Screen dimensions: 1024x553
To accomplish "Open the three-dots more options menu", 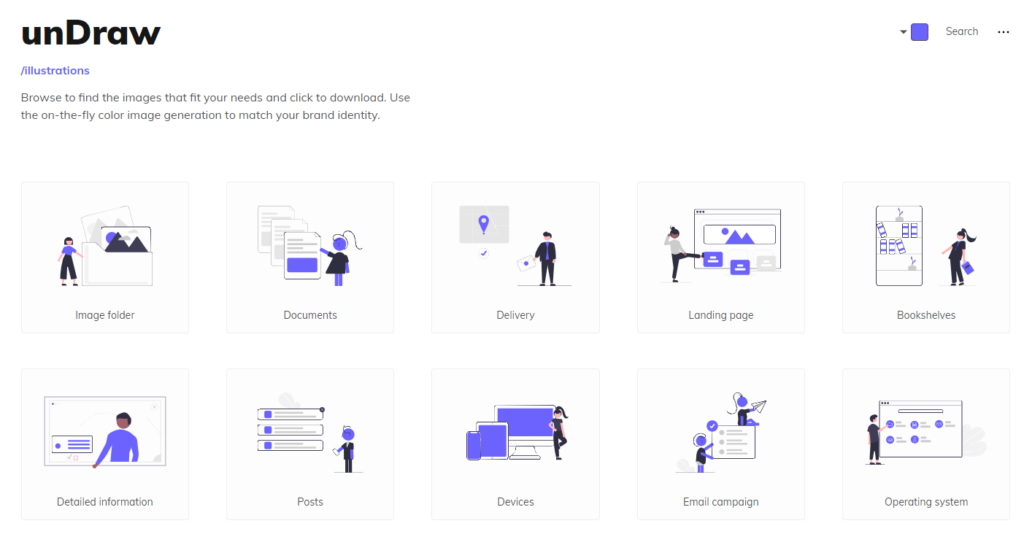I will [1003, 32].
